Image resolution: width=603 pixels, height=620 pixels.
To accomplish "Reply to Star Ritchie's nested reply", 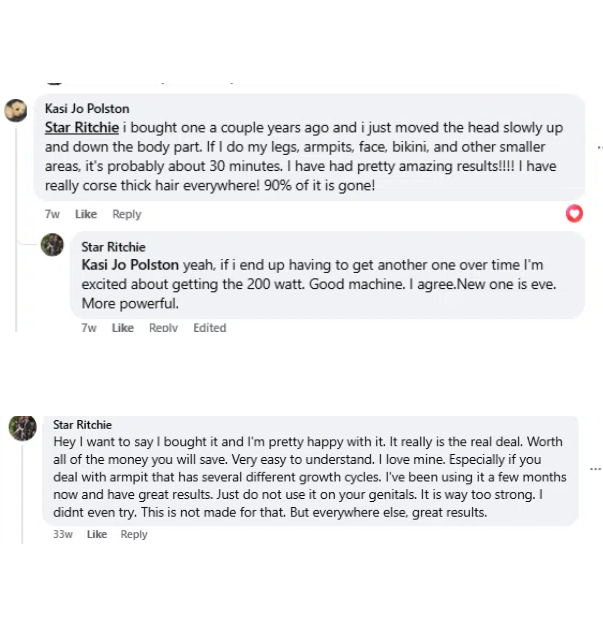I will 163,328.
